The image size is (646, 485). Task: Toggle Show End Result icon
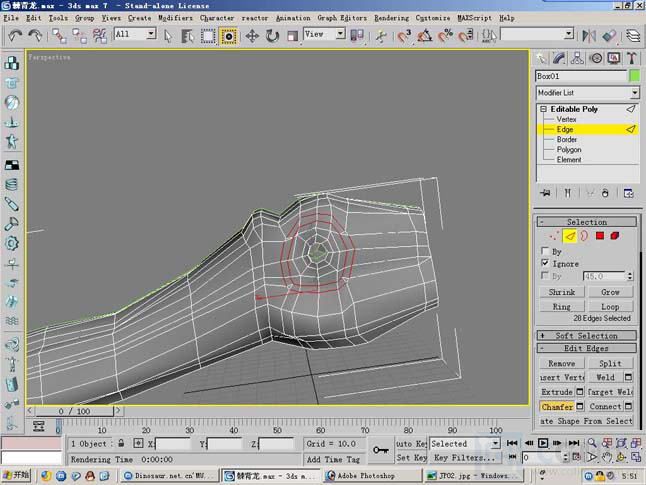click(568, 193)
